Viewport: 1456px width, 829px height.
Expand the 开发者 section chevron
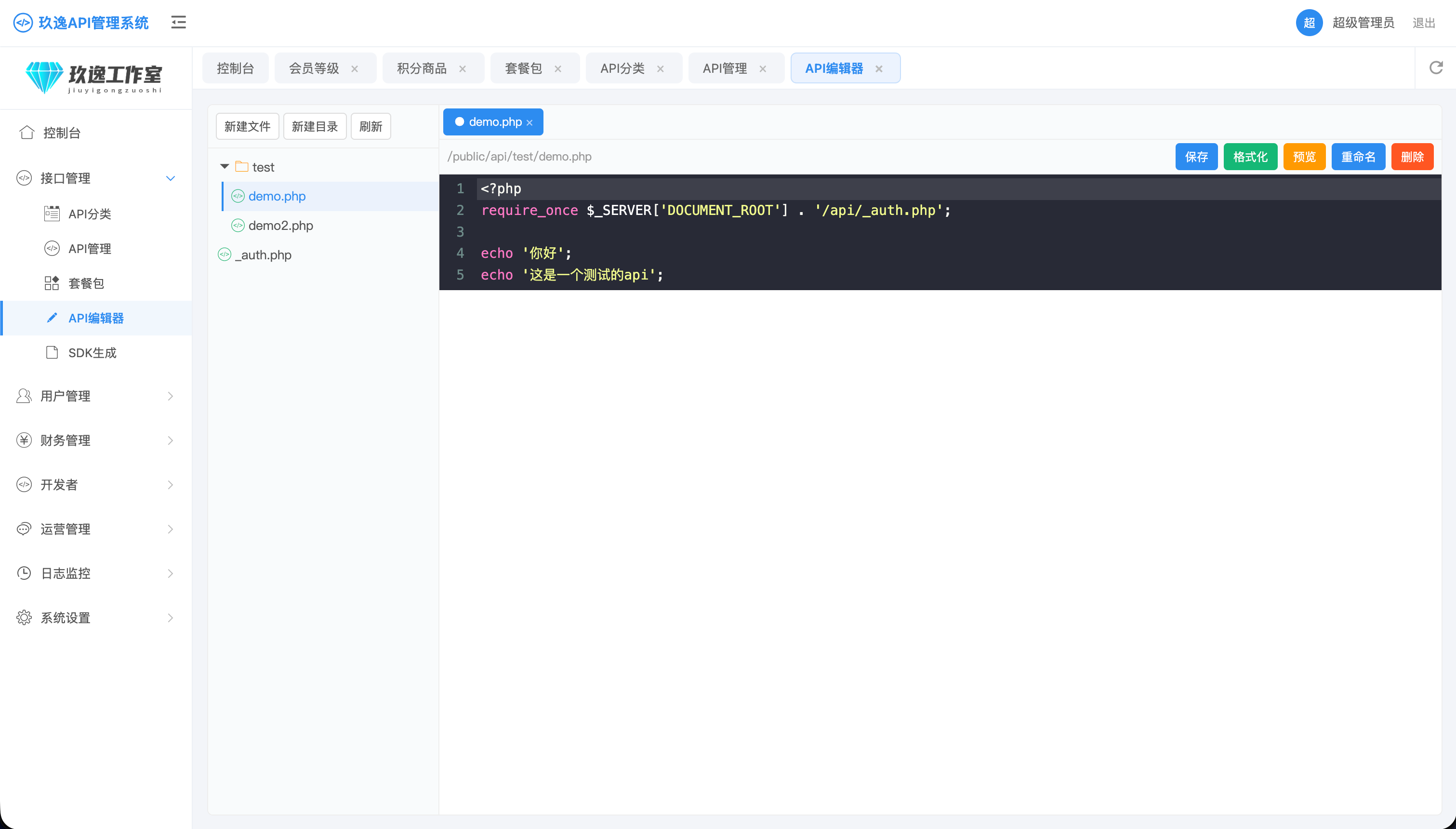click(x=170, y=485)
